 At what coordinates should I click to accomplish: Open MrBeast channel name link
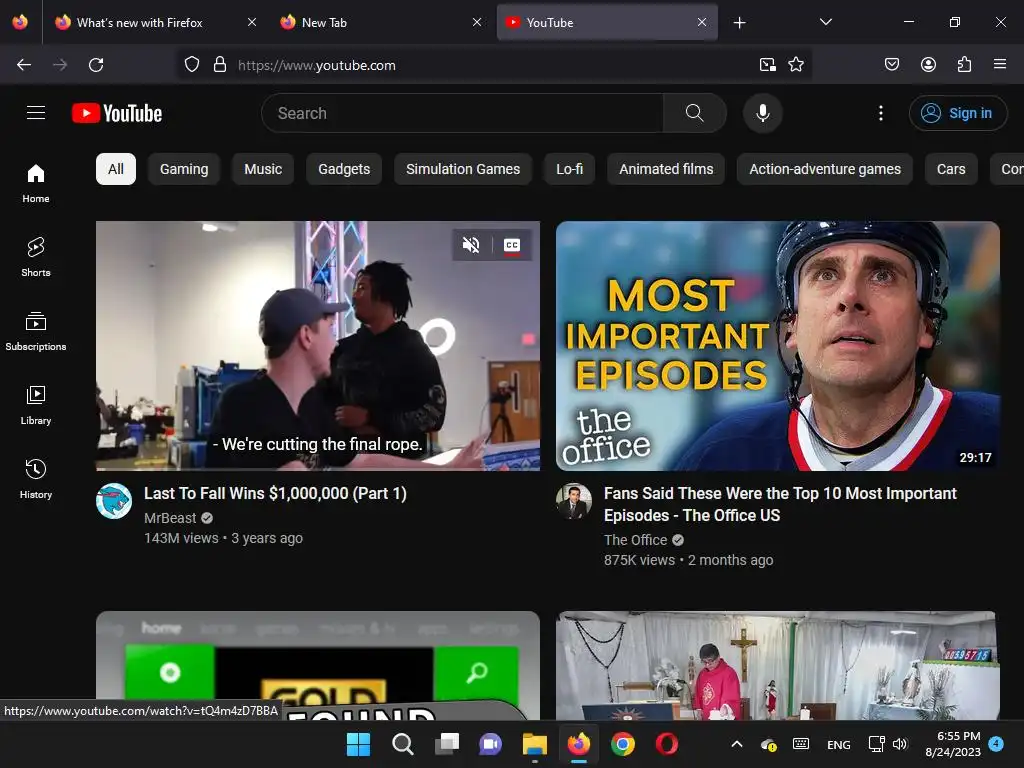pos(170,518)
